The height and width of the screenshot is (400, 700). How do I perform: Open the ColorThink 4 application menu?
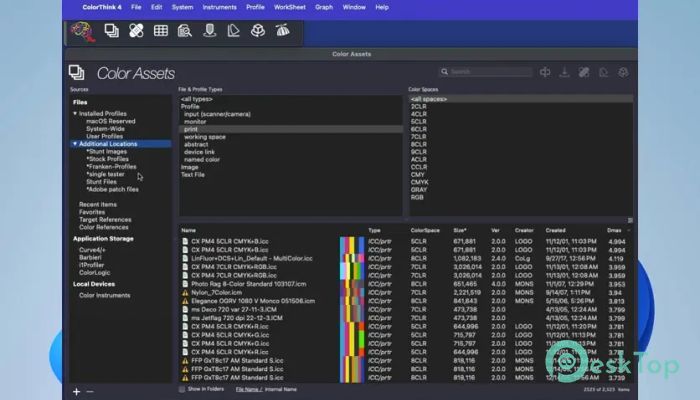coord(102,7)
